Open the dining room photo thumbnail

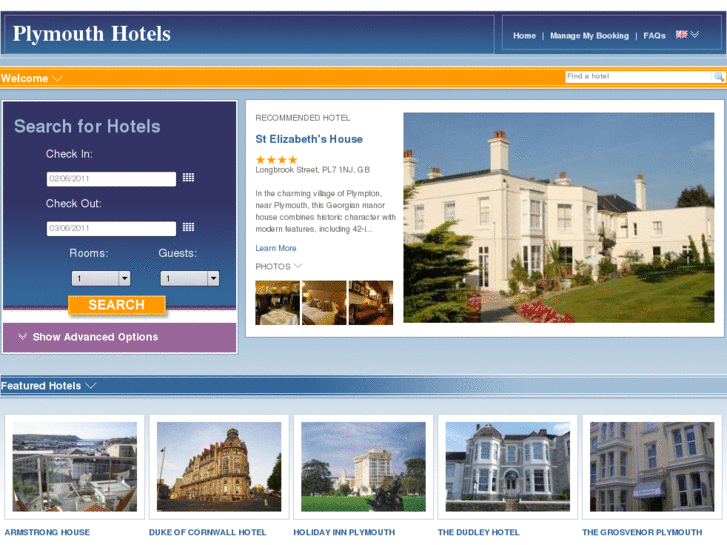coord(277,302)
